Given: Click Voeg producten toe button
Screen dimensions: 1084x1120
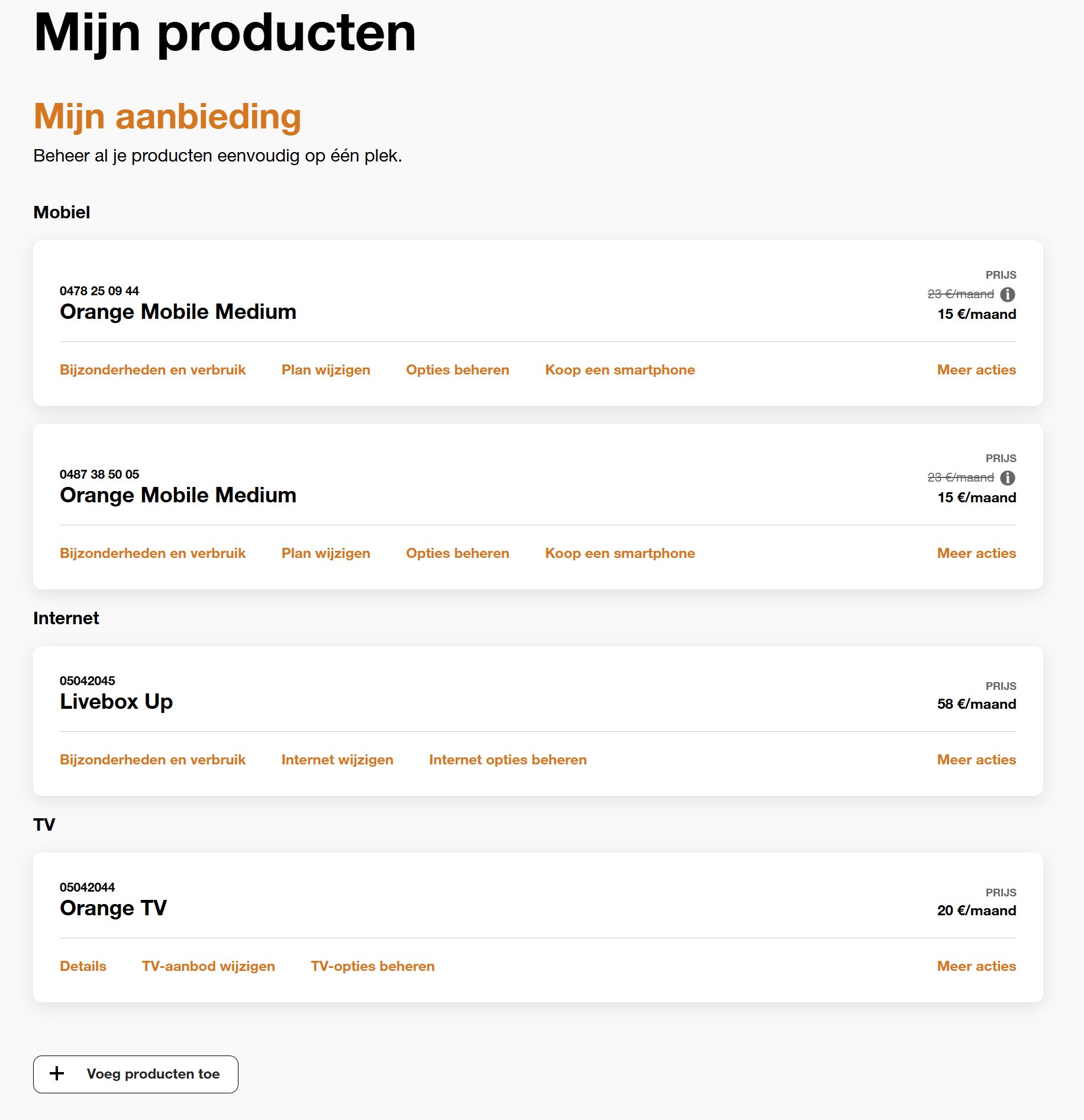Looking at the screenshot, I should click(x=135, y=1074).
